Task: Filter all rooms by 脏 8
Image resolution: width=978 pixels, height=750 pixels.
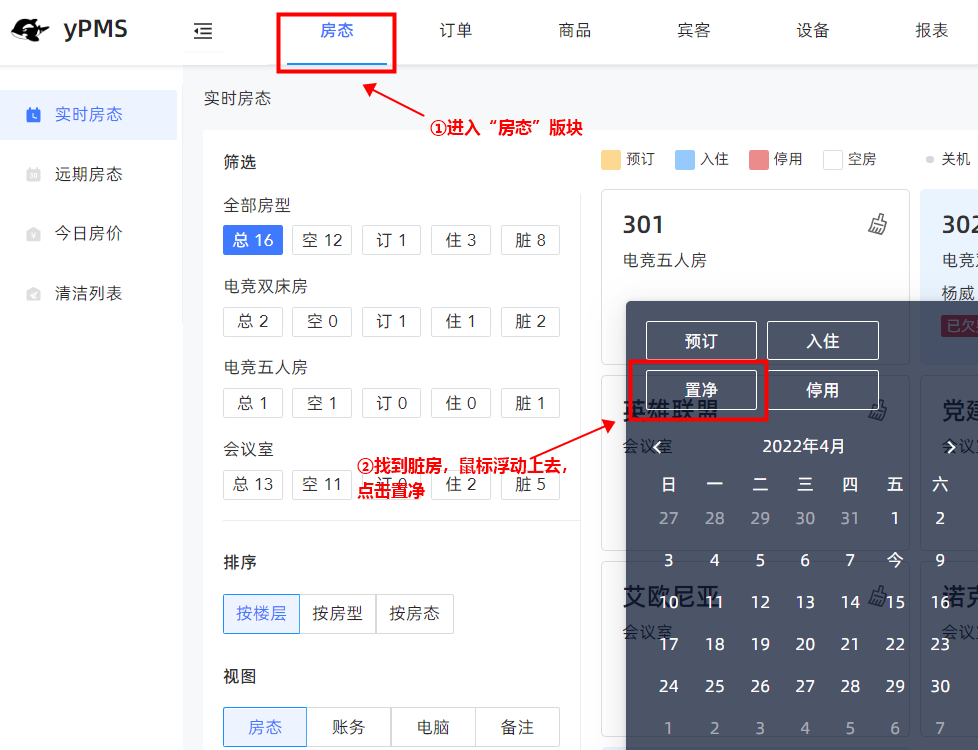Action: click(x=530, y=240)
